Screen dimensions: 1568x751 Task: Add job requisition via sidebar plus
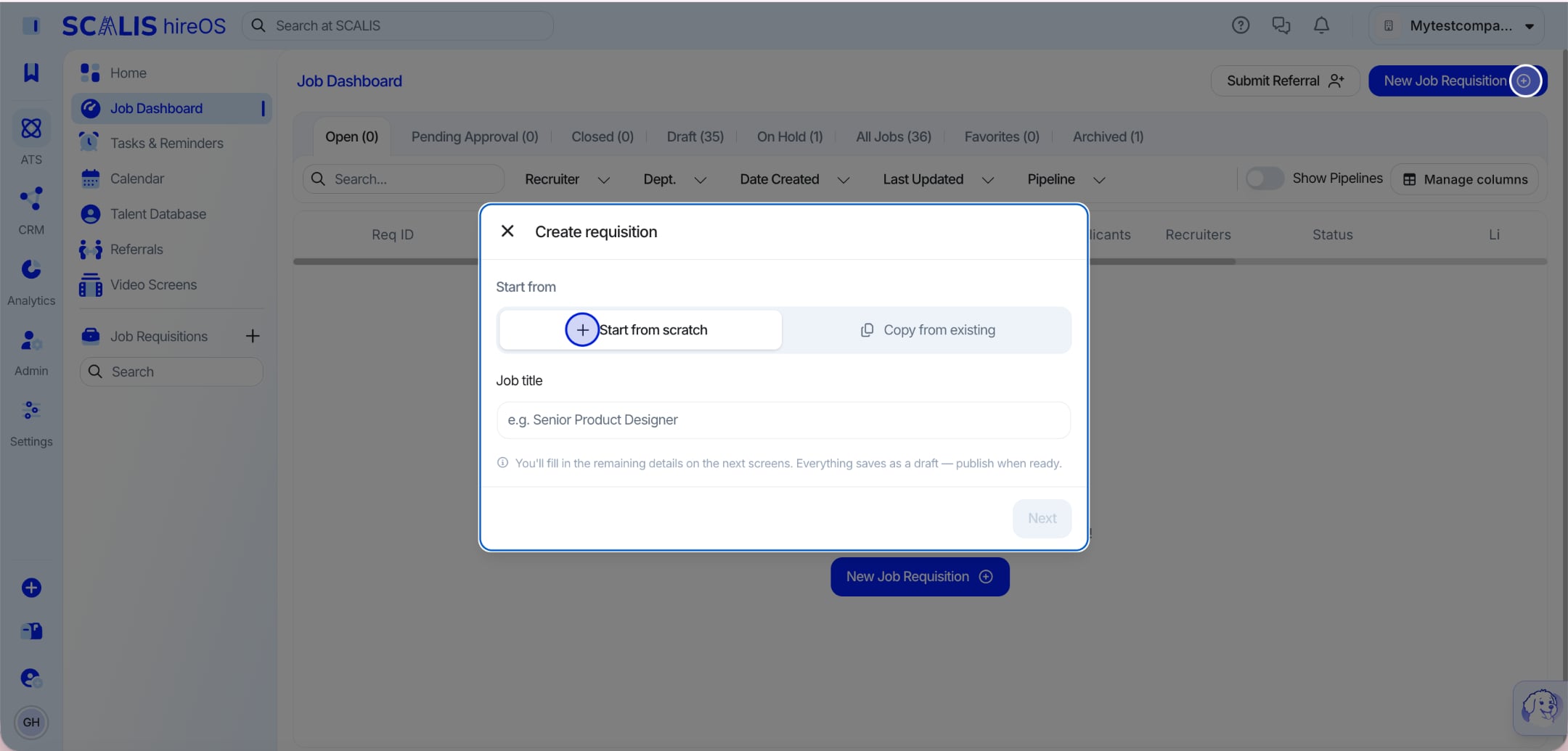coord(253,336)
